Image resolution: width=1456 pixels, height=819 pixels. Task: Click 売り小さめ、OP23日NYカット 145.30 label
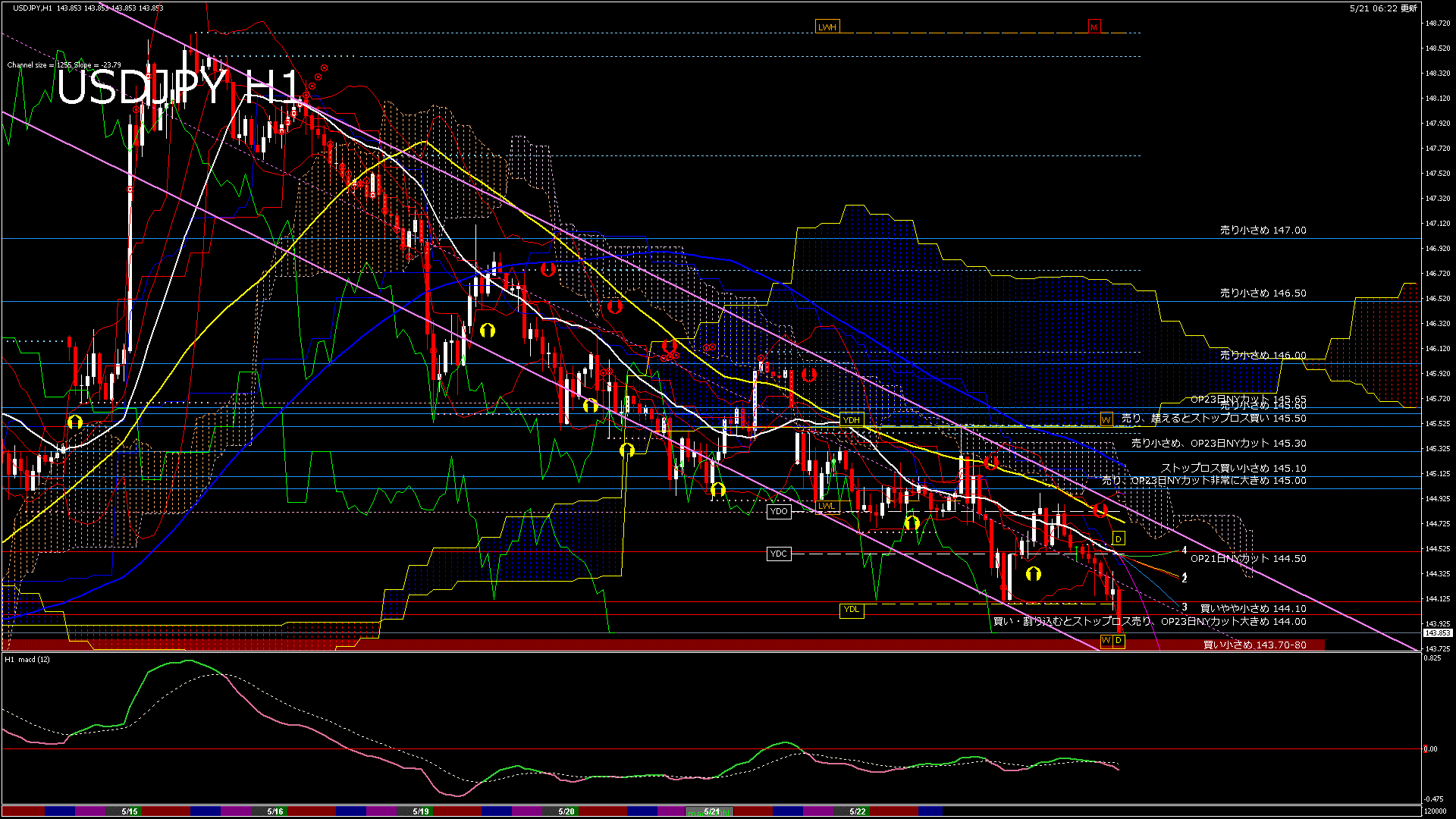1219,444
